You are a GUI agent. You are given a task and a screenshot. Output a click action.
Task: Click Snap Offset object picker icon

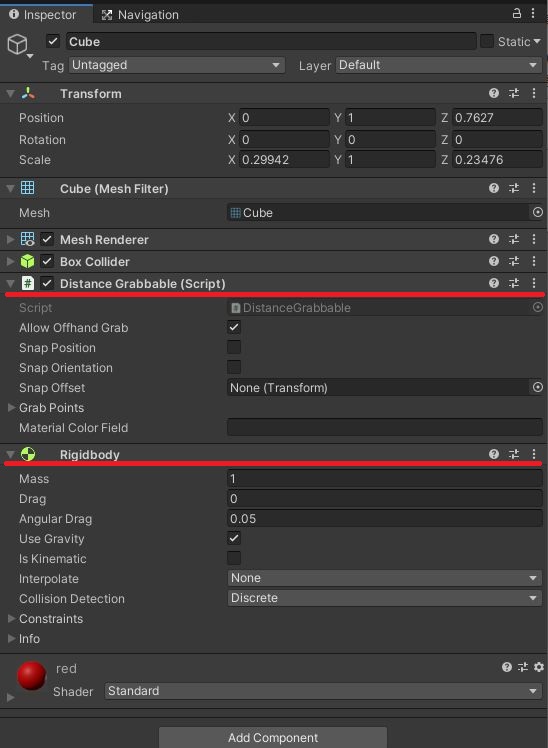coord(538,387)
